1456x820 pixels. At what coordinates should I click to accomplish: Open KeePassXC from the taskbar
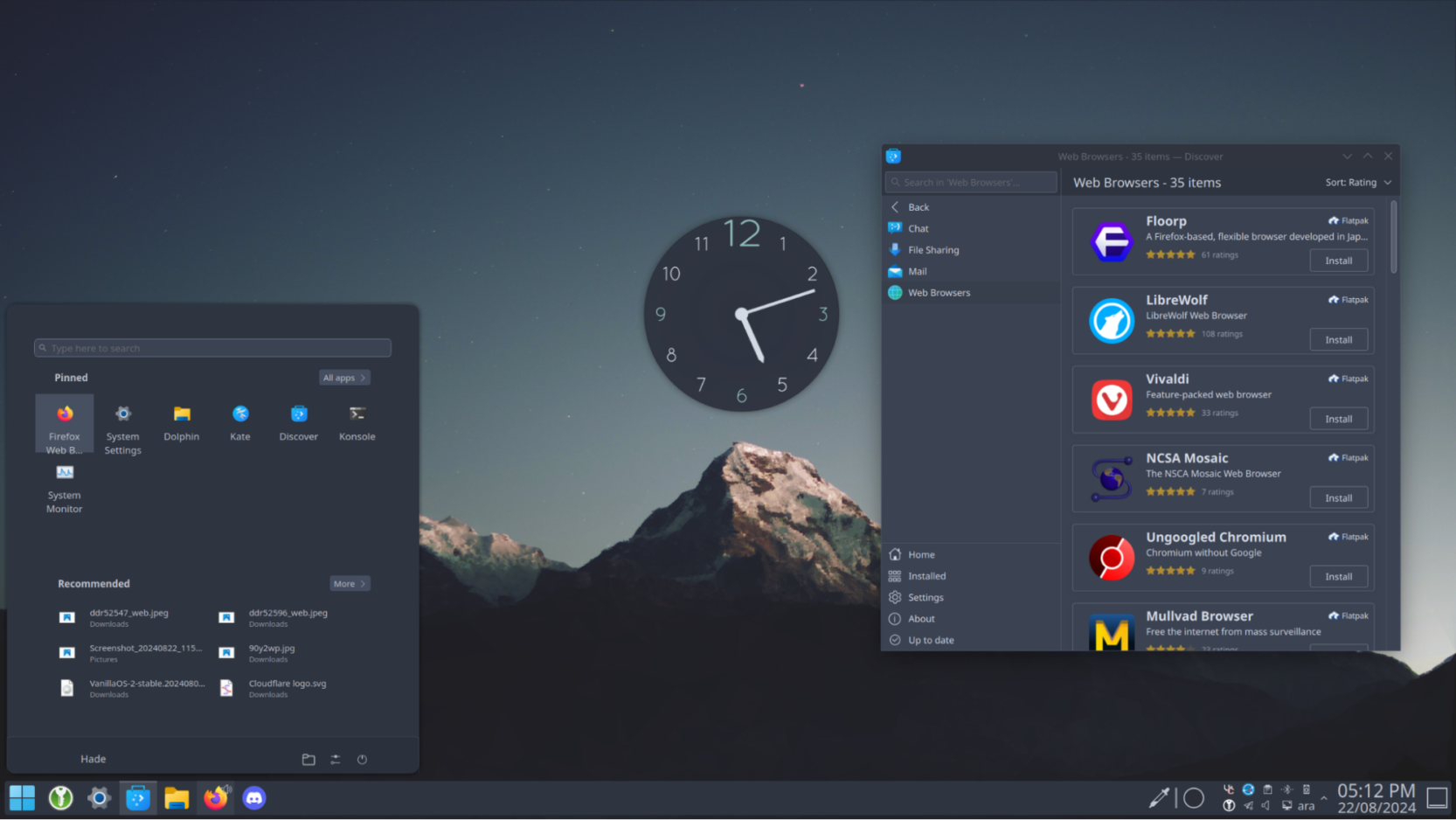(60, 797)
